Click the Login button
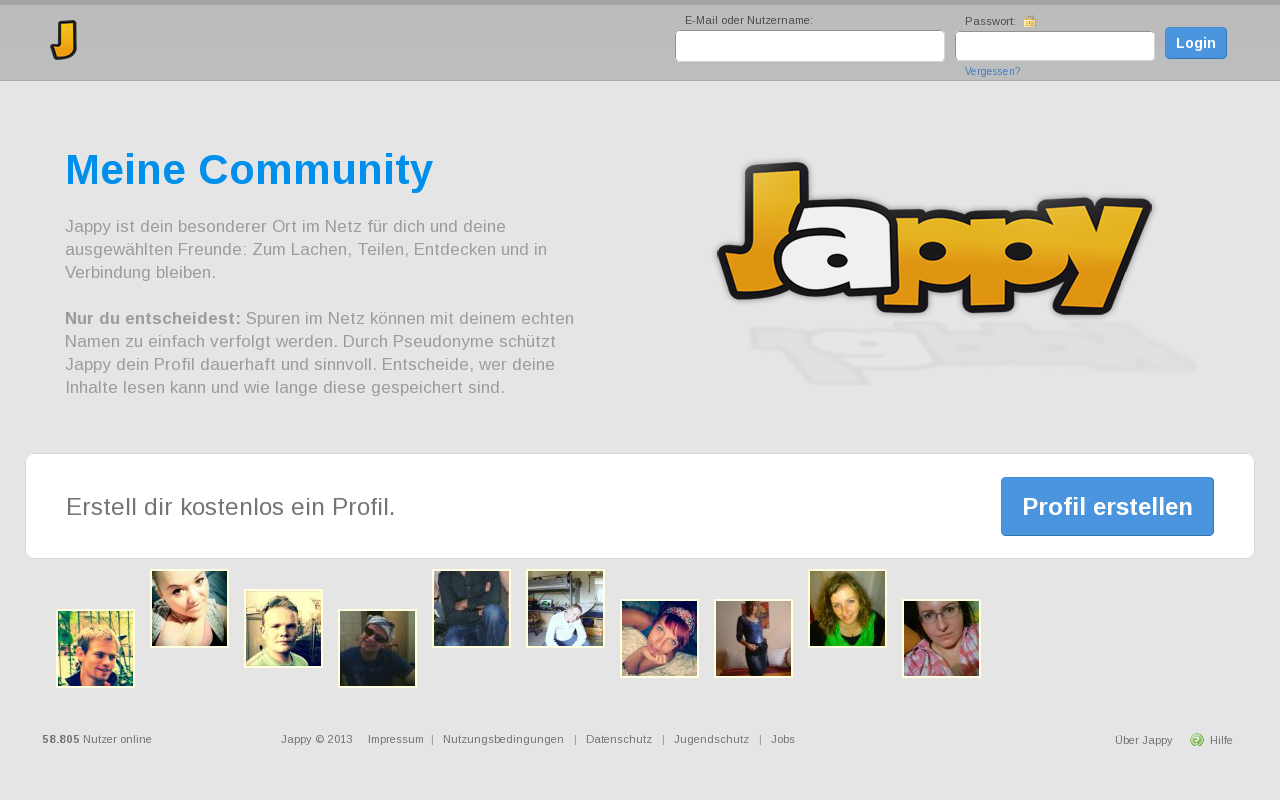 pyautogui.click(x=1196, y=43)
